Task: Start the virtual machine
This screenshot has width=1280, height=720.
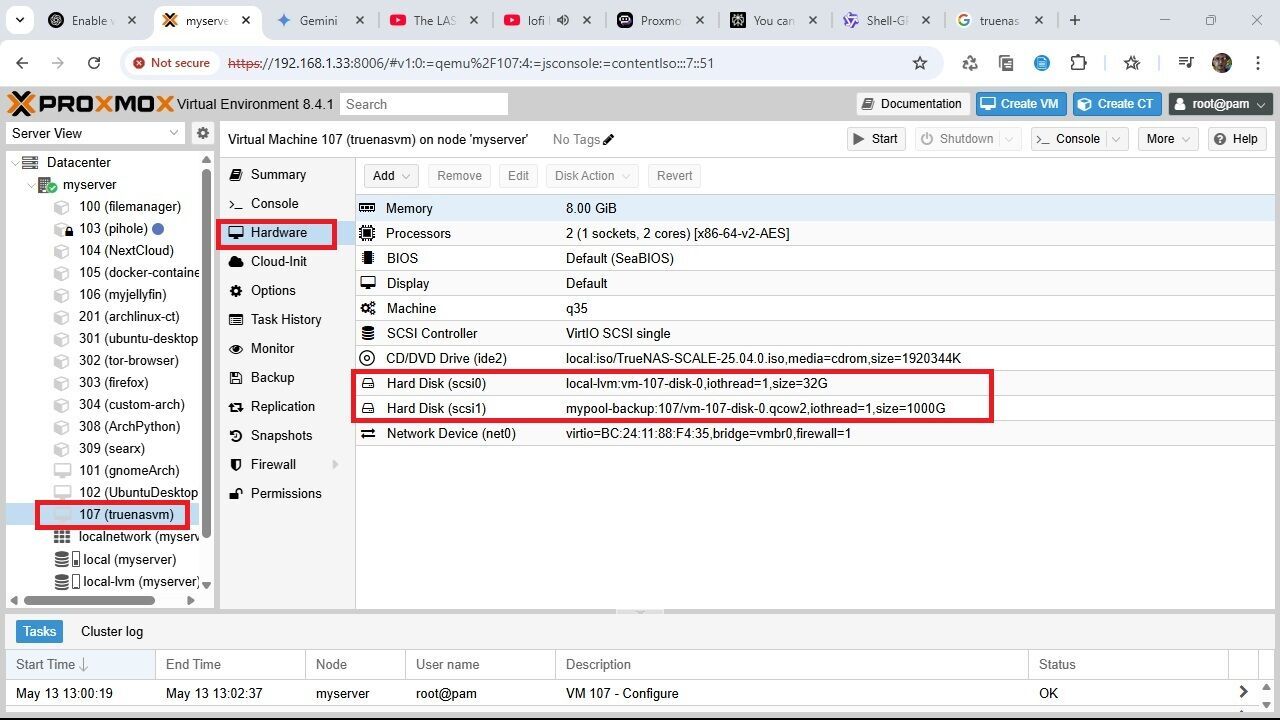Action: click(875, 139)
